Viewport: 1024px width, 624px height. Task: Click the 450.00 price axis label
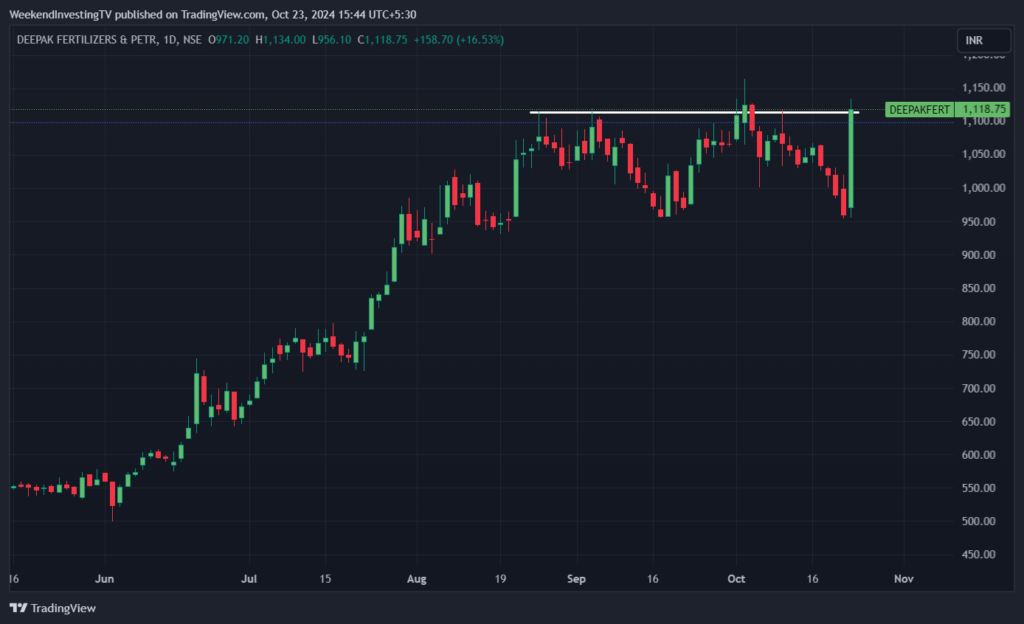tap(979, 555)
